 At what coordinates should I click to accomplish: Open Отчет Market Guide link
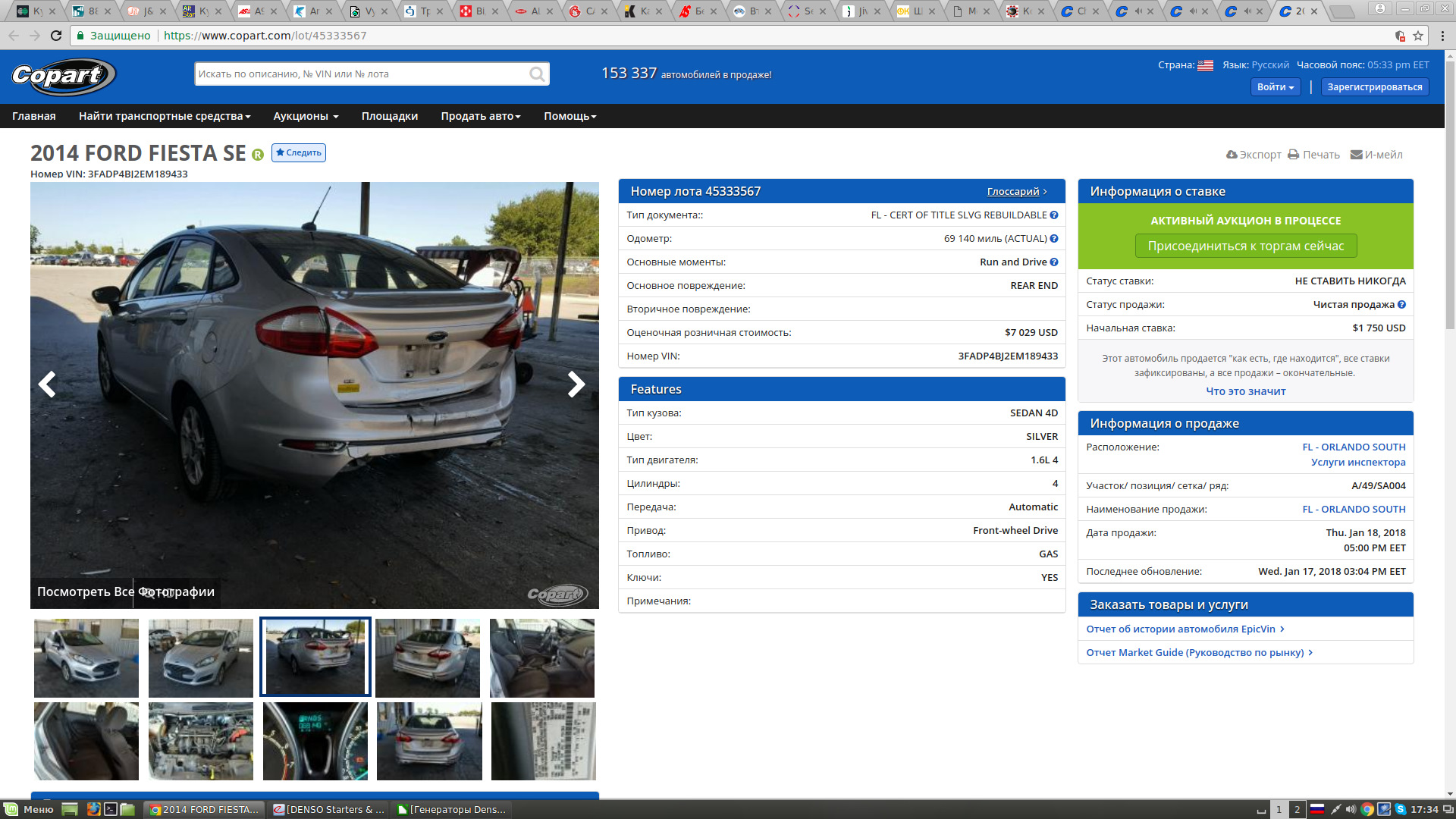pos(1199,653)
